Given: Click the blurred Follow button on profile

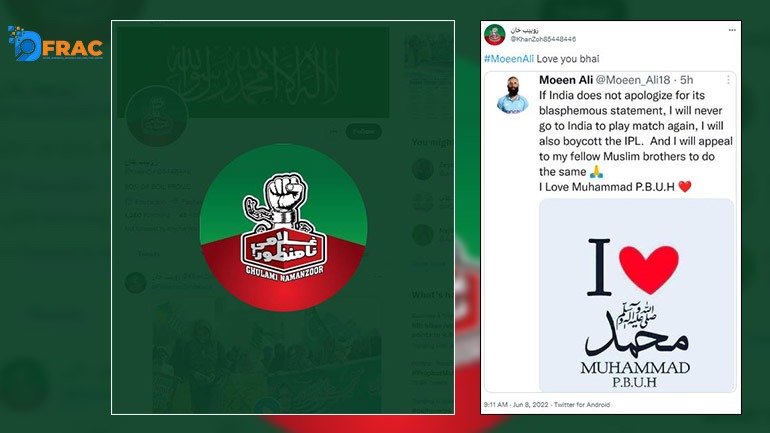Looking at the screenshot, I should point(363,131).
